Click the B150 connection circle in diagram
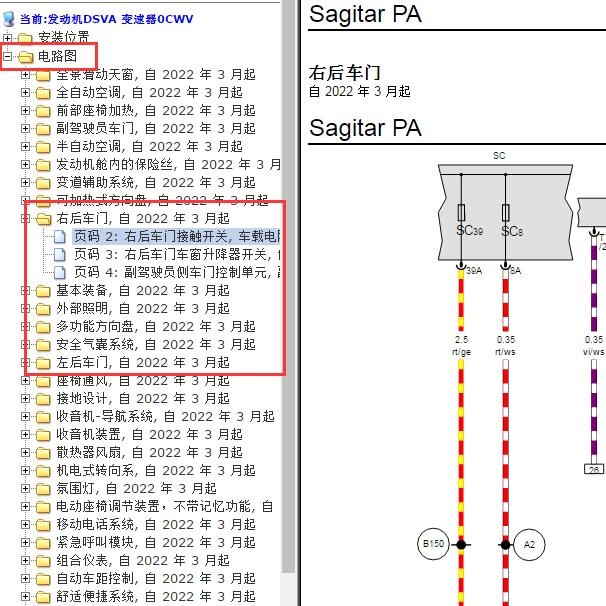The image size is (606, 606). pyautogui.click(x=433, y=544)
